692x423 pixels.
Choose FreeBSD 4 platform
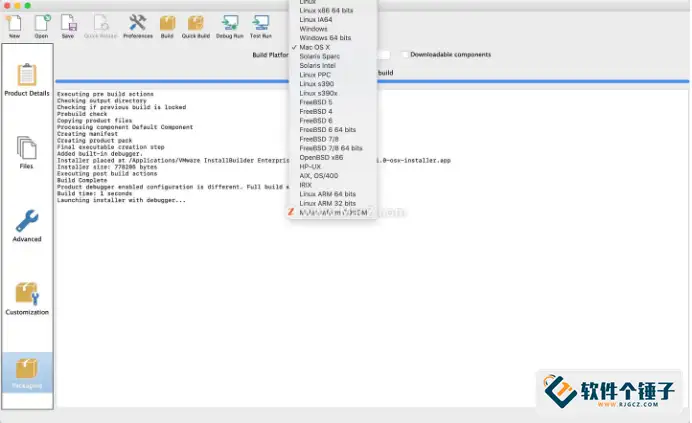pyautogui.click(x=316, y=111)
